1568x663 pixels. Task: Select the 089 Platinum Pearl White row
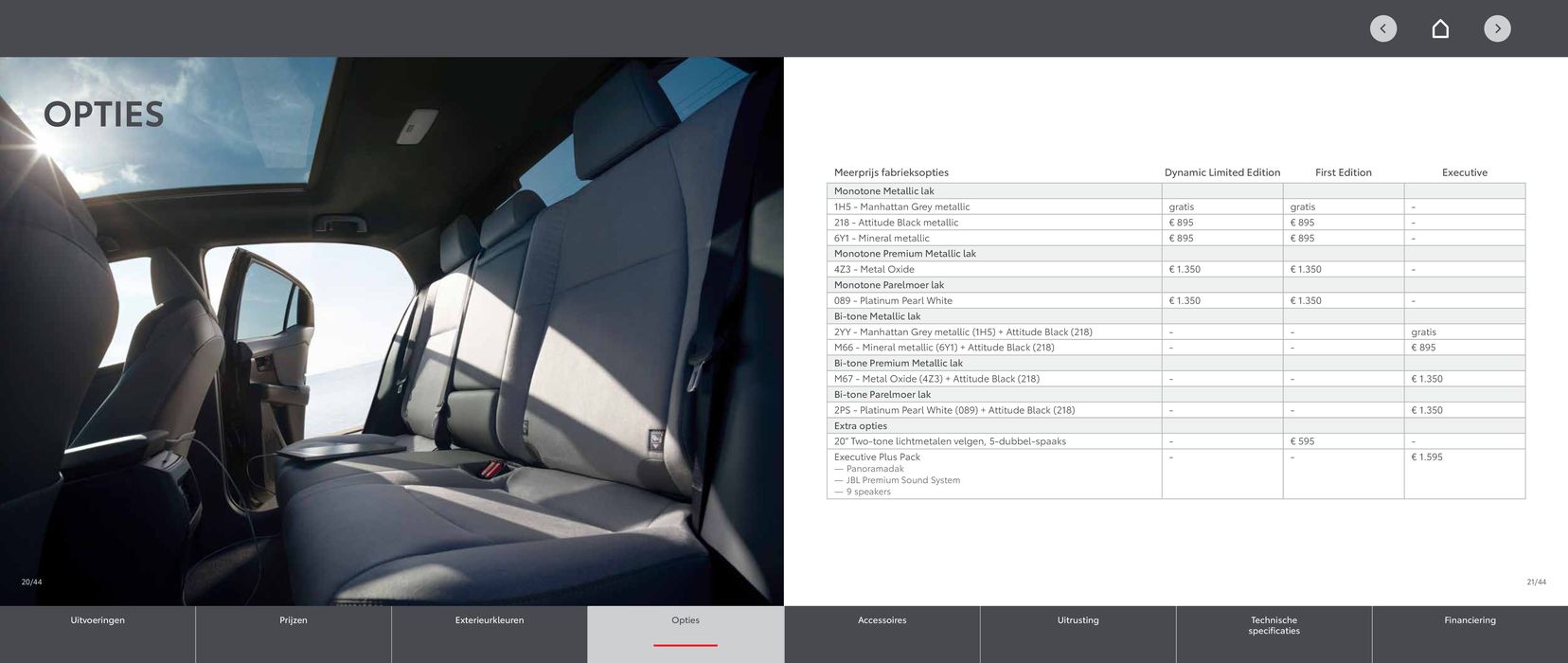(893, 301)
